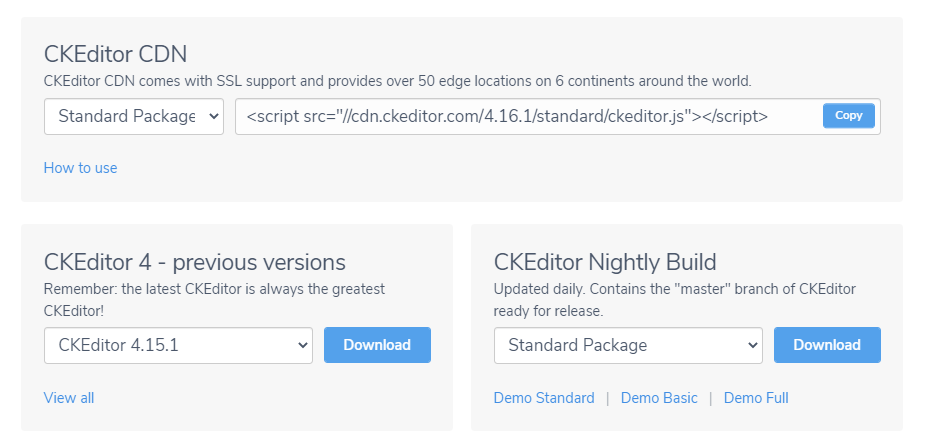Open the Demo Basic link

659,398
